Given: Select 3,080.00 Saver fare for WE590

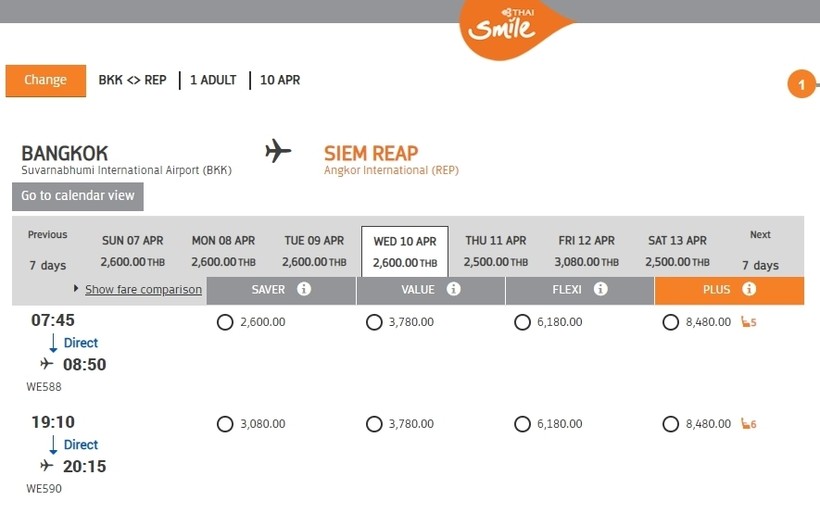Looking at the screenshot, I should (x=225, y=424).
